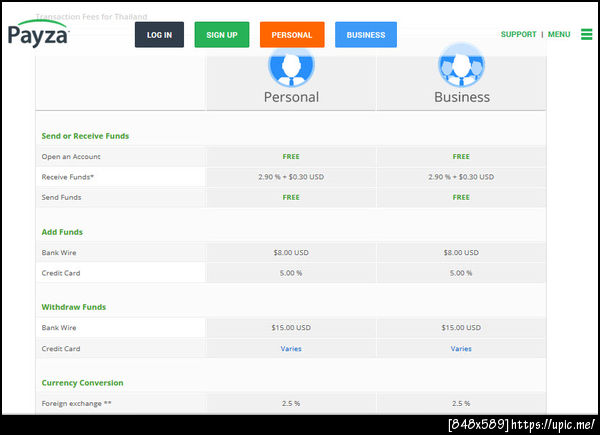
Task: Click Credit Card label under Withdraw Funds
Action: tap(61, 349)
